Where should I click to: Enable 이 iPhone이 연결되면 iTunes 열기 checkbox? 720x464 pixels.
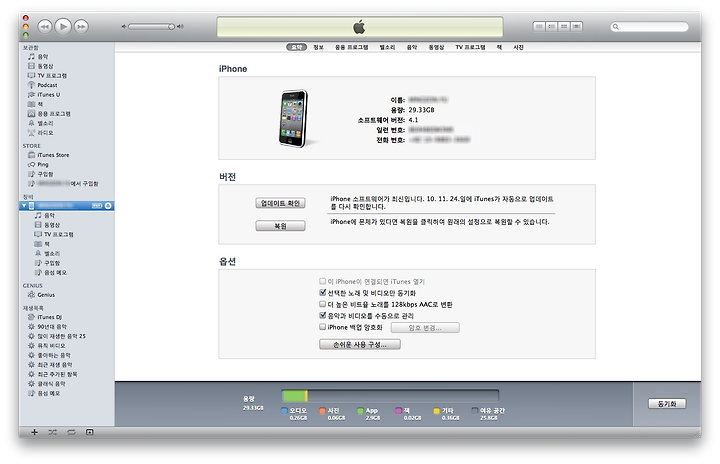[322, 281]
